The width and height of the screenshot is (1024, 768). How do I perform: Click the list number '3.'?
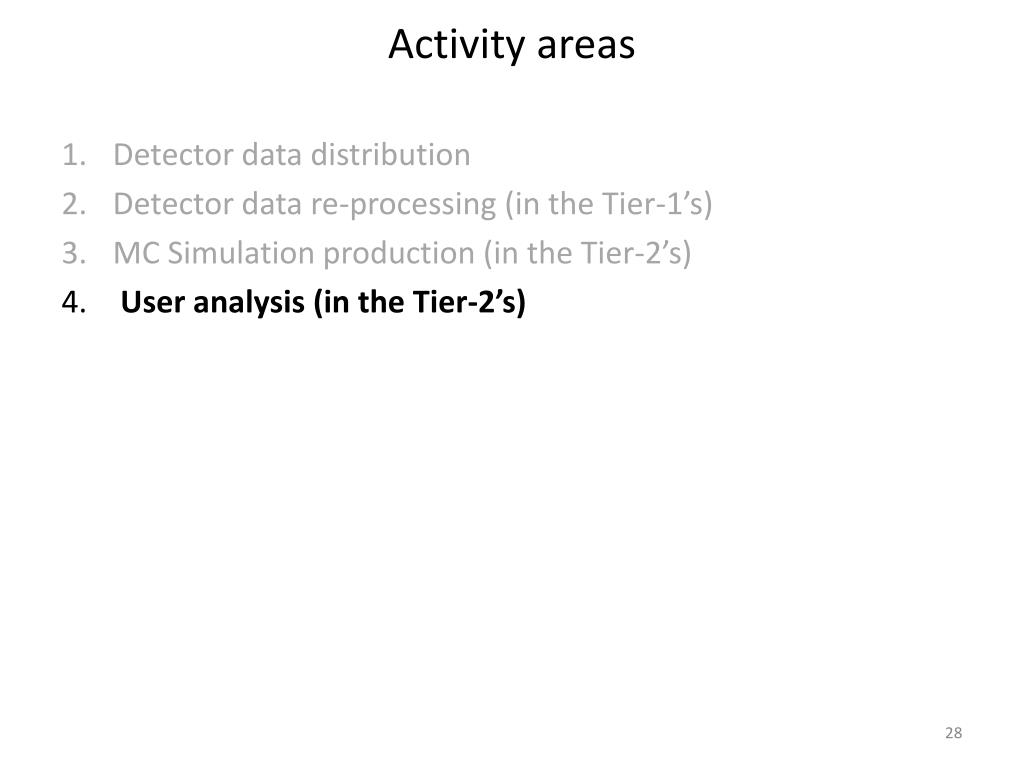click(x=74, y=253)
